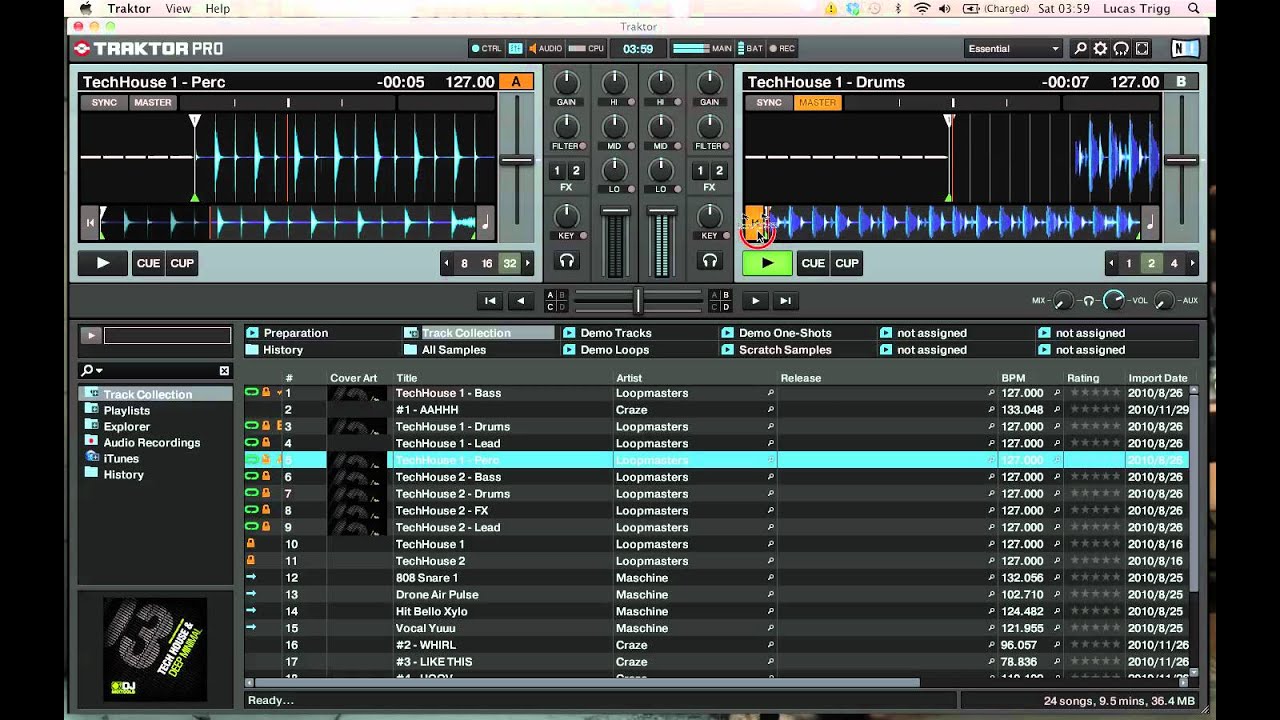Image resolution: width=1280 pixels, height=720 pixels.
Task: Open the View menu
Action: (x=178, y=8)
